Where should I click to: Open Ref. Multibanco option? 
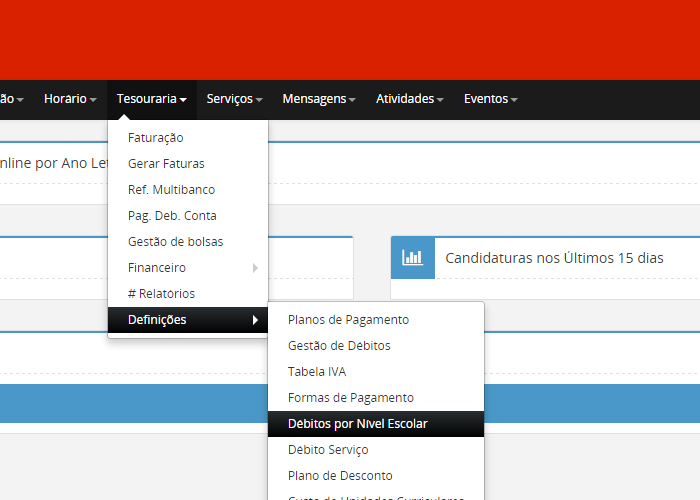[171, 190]
